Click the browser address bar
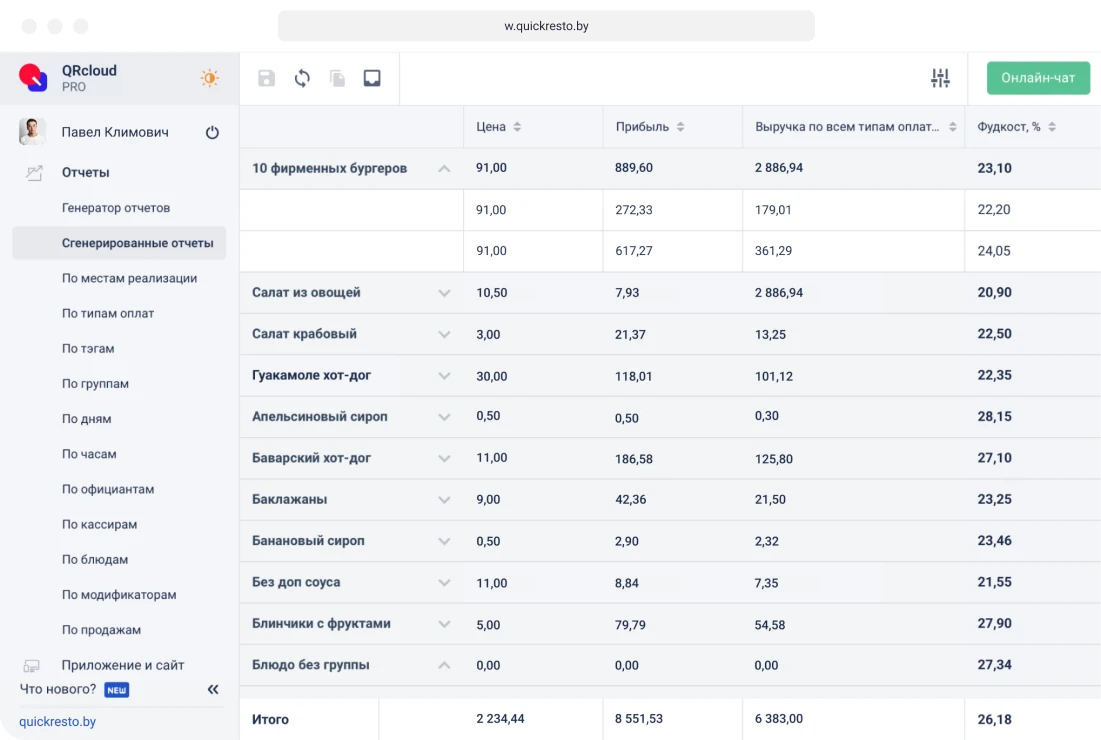This screenshot has height=740, width=1101. [546, 26]
